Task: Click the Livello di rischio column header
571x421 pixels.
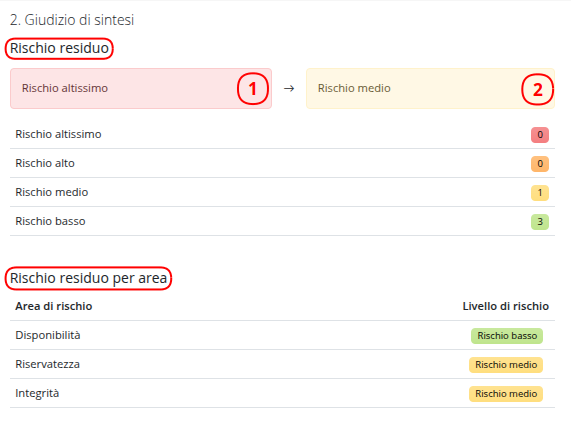Action: 505,306
